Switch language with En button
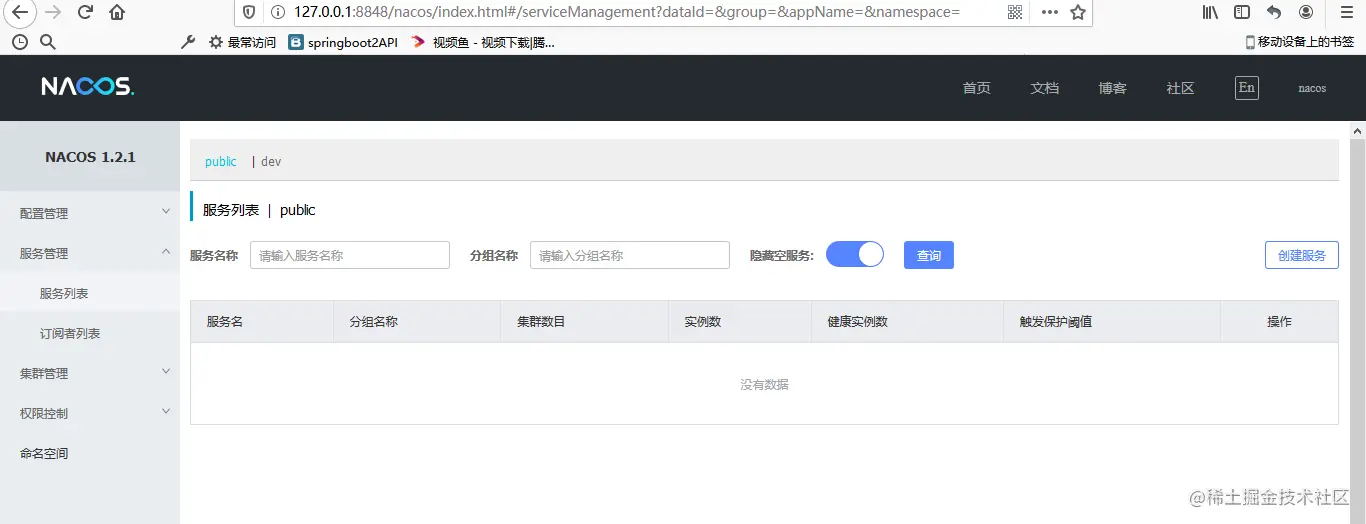This screenshot has width=1366, height=524. (x=1246, y=87)
